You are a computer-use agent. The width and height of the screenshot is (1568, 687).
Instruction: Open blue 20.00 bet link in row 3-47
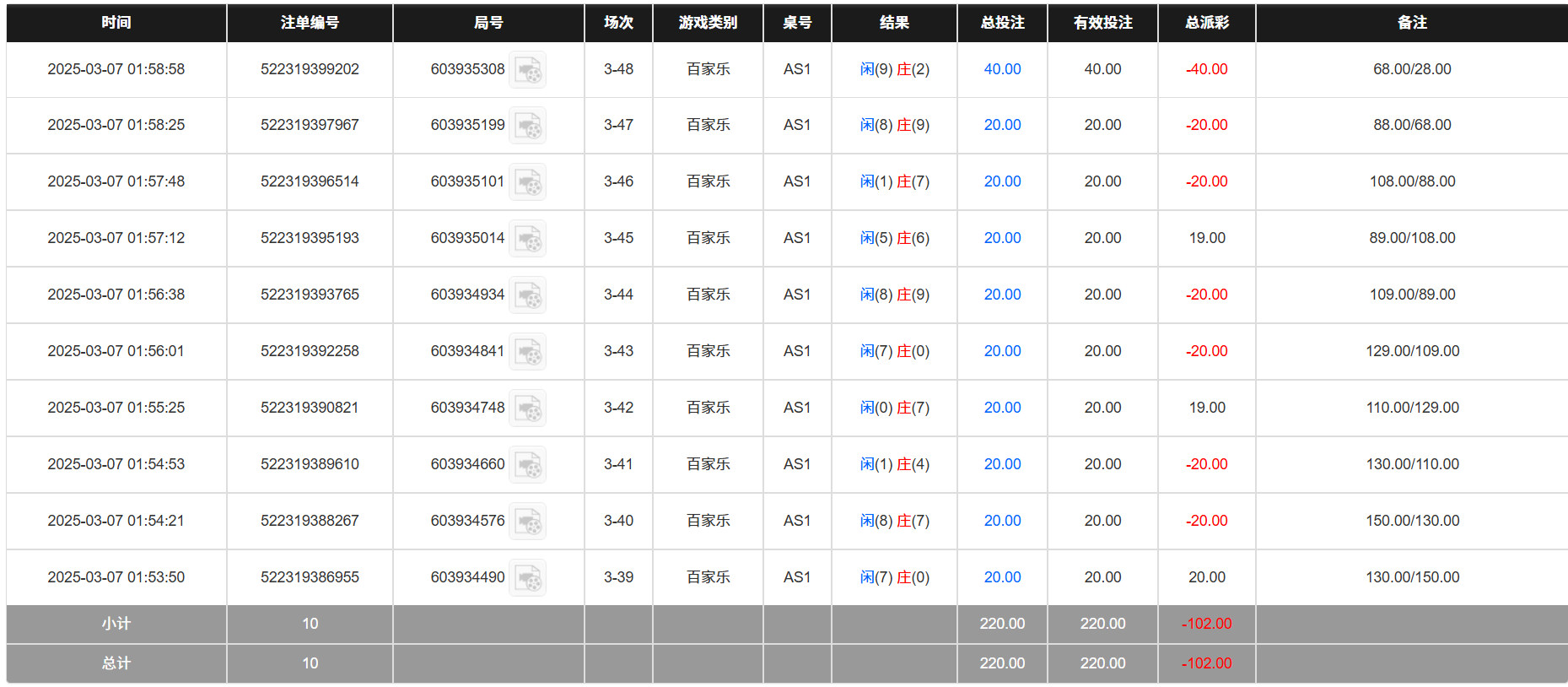click(1002, 125)
